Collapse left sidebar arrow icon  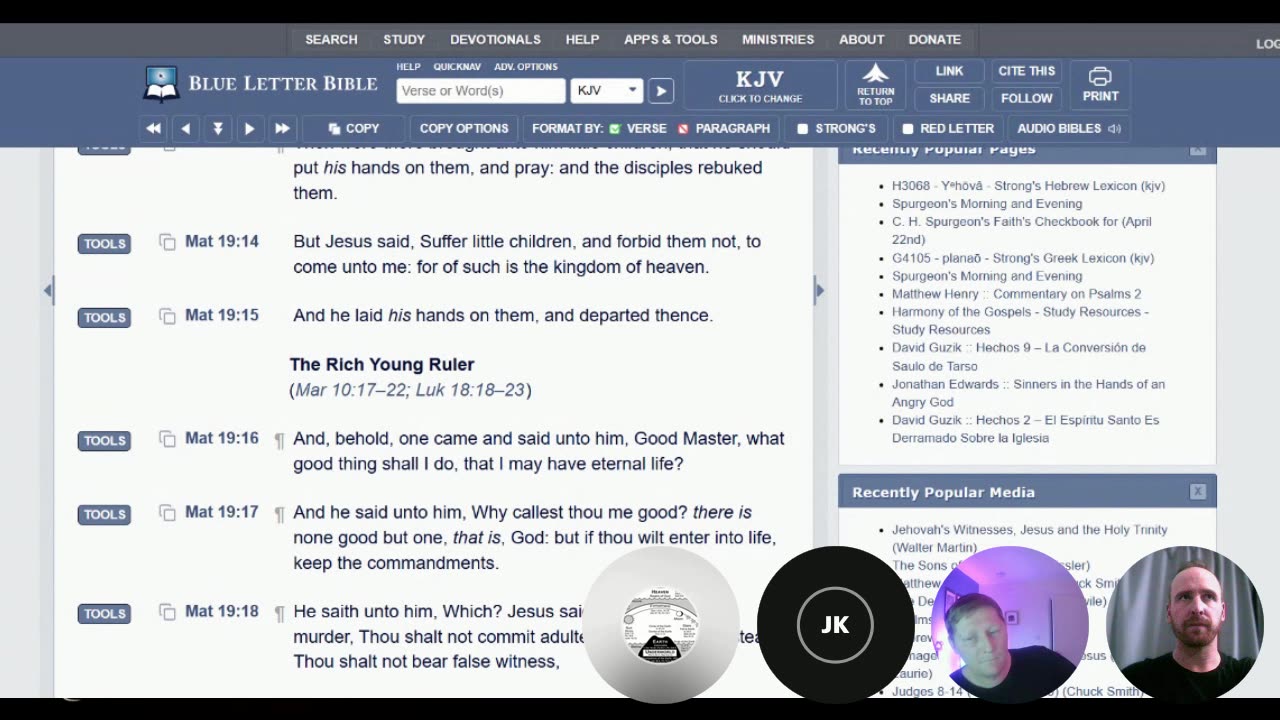pyautogui.click(x=48, y=290)
